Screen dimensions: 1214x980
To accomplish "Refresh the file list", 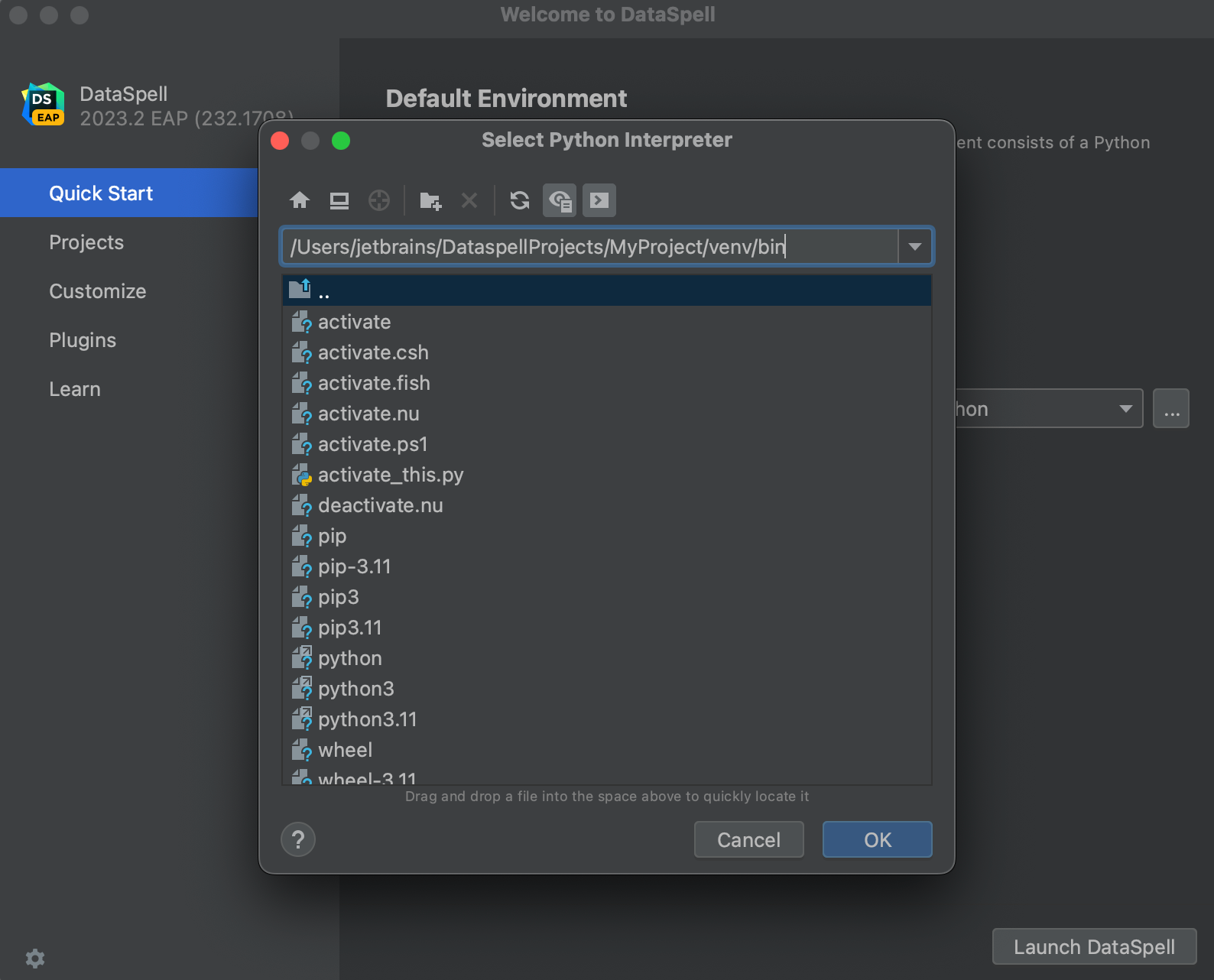I will 520,200.
